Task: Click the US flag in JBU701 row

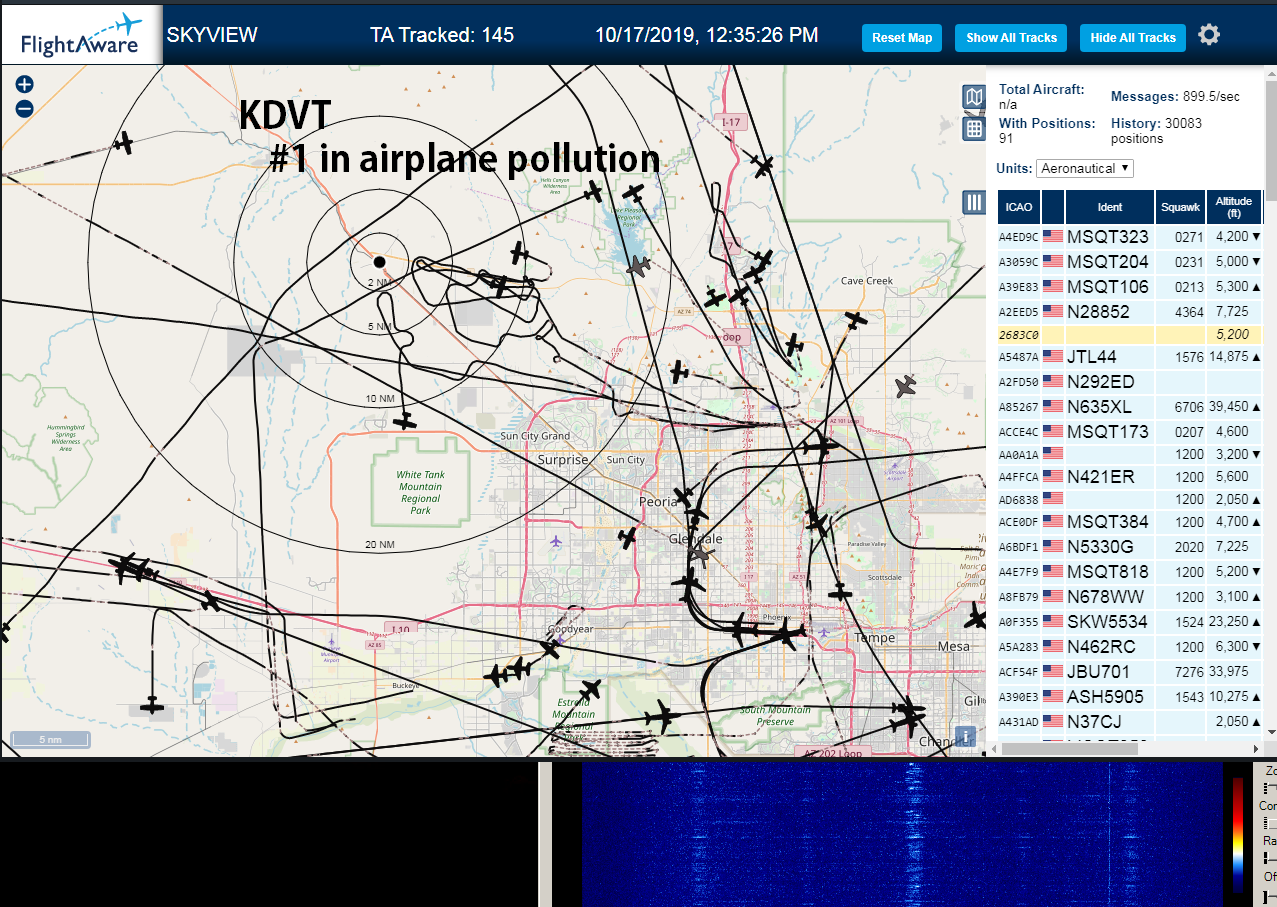Action: pos(1053,671)
